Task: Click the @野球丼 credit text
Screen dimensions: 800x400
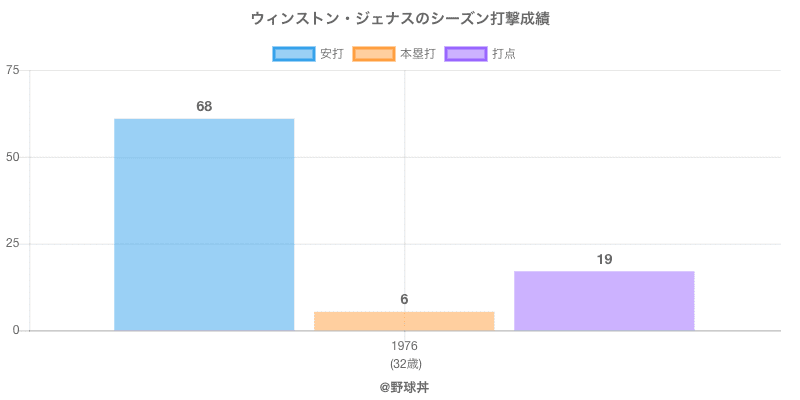Action: pyautogui.click(x=404, y=386)
